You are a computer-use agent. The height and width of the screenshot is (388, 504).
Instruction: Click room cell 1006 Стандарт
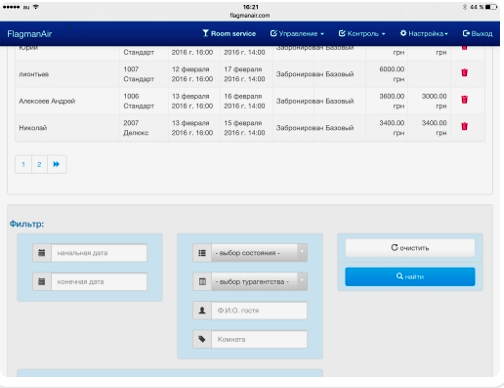tap(139, 101)
